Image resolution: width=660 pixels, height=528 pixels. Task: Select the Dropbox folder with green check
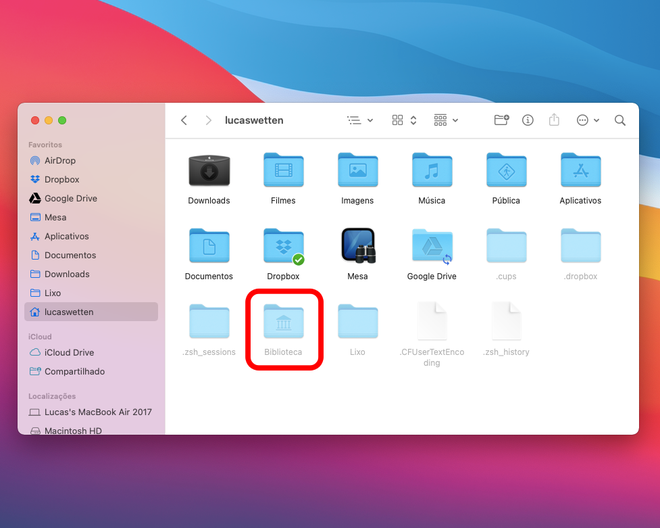(x=283, y=246)
